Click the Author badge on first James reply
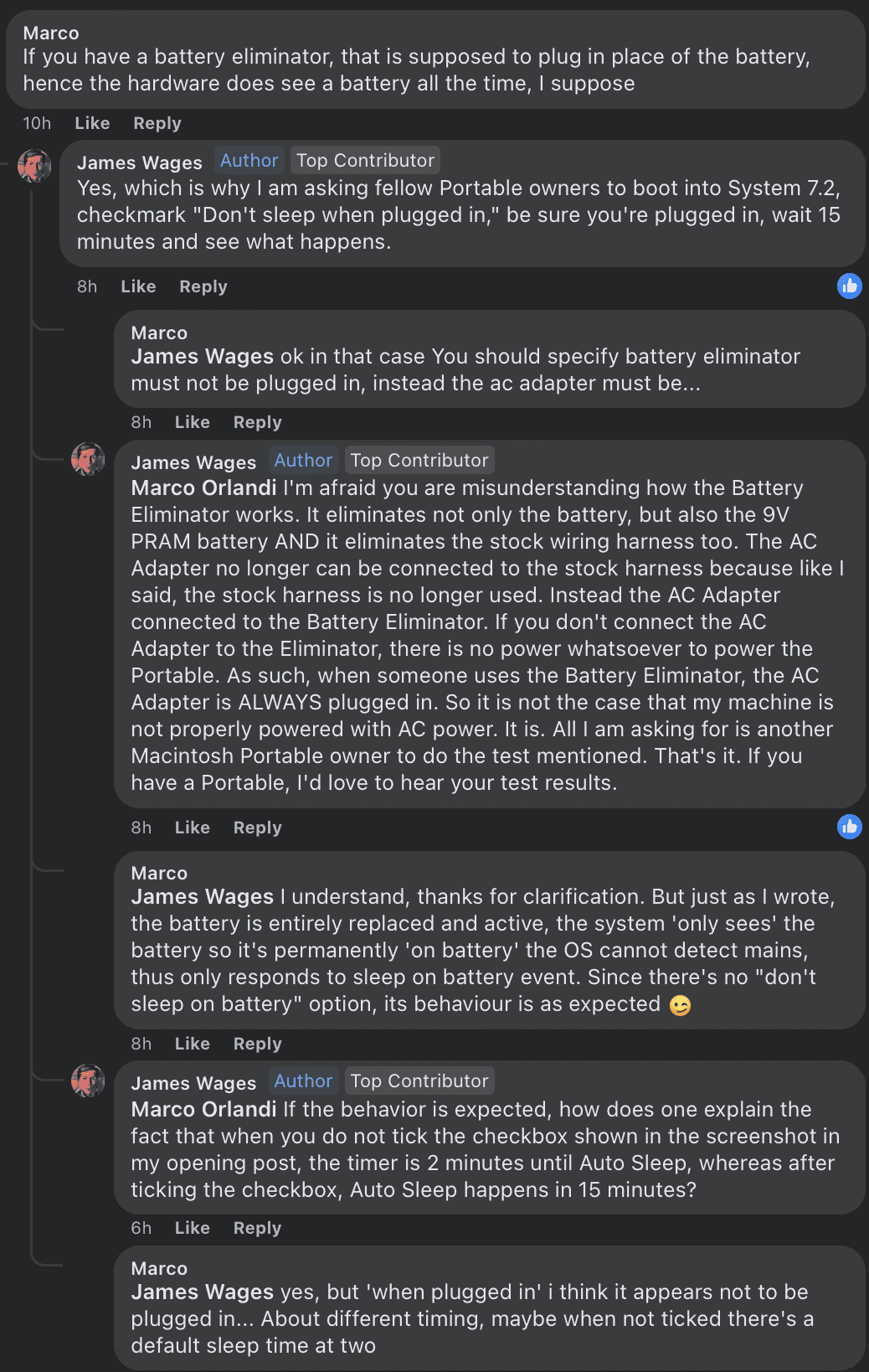Viewport: 869px width, 1372px height. pos(249,160)
